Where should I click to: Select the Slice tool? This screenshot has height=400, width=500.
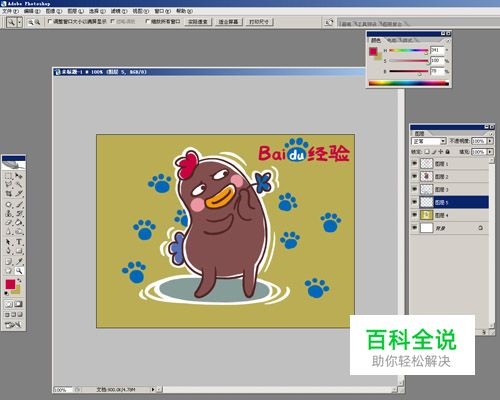tap(19, 193)
